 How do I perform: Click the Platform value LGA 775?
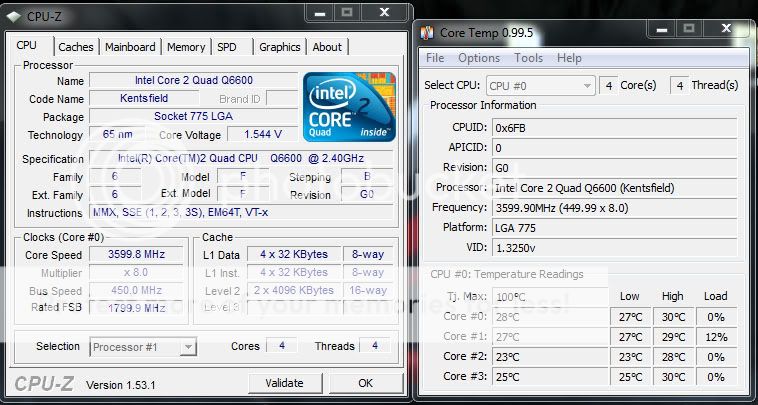click(614, 228)
